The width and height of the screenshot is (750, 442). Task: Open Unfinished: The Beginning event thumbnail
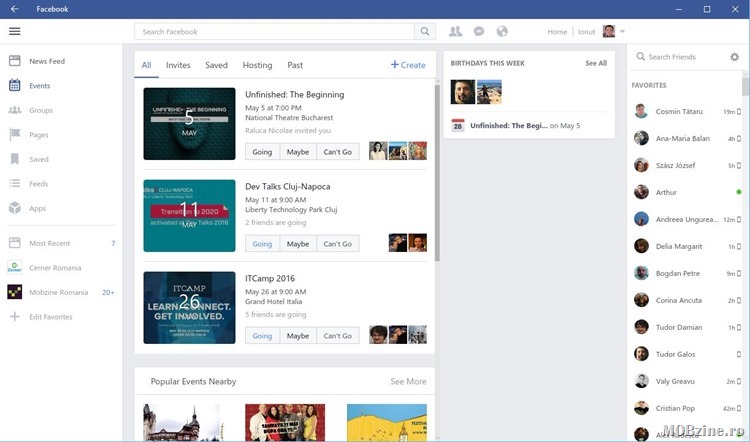pyautogui.click(x=189, y=123)
